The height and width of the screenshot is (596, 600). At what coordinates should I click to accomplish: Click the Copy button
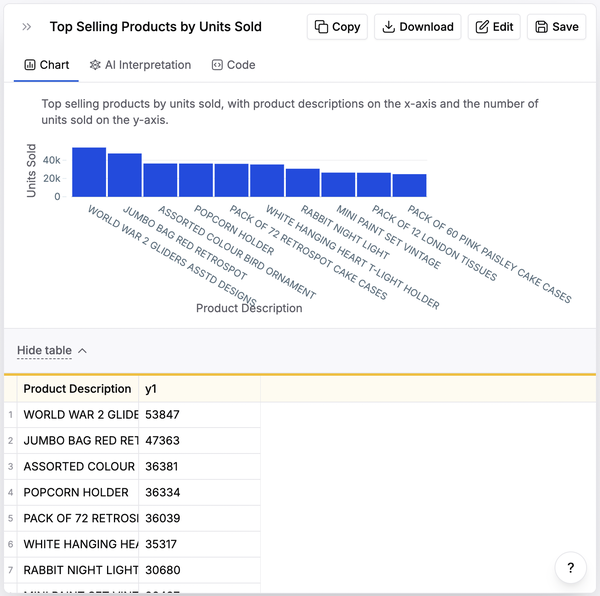[x=337, y=27]
